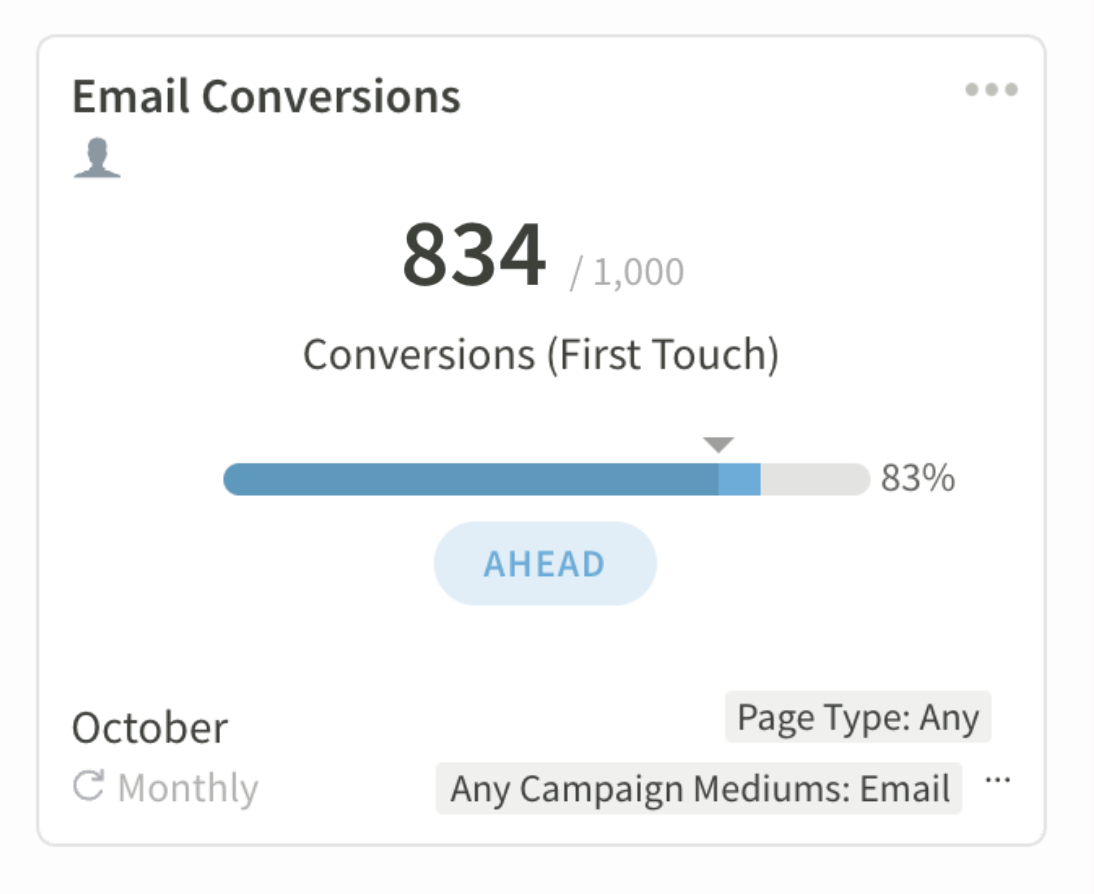Click the AHEAD status badge
The width and height of the screenshot is (1094, 894).
[545, 564]
